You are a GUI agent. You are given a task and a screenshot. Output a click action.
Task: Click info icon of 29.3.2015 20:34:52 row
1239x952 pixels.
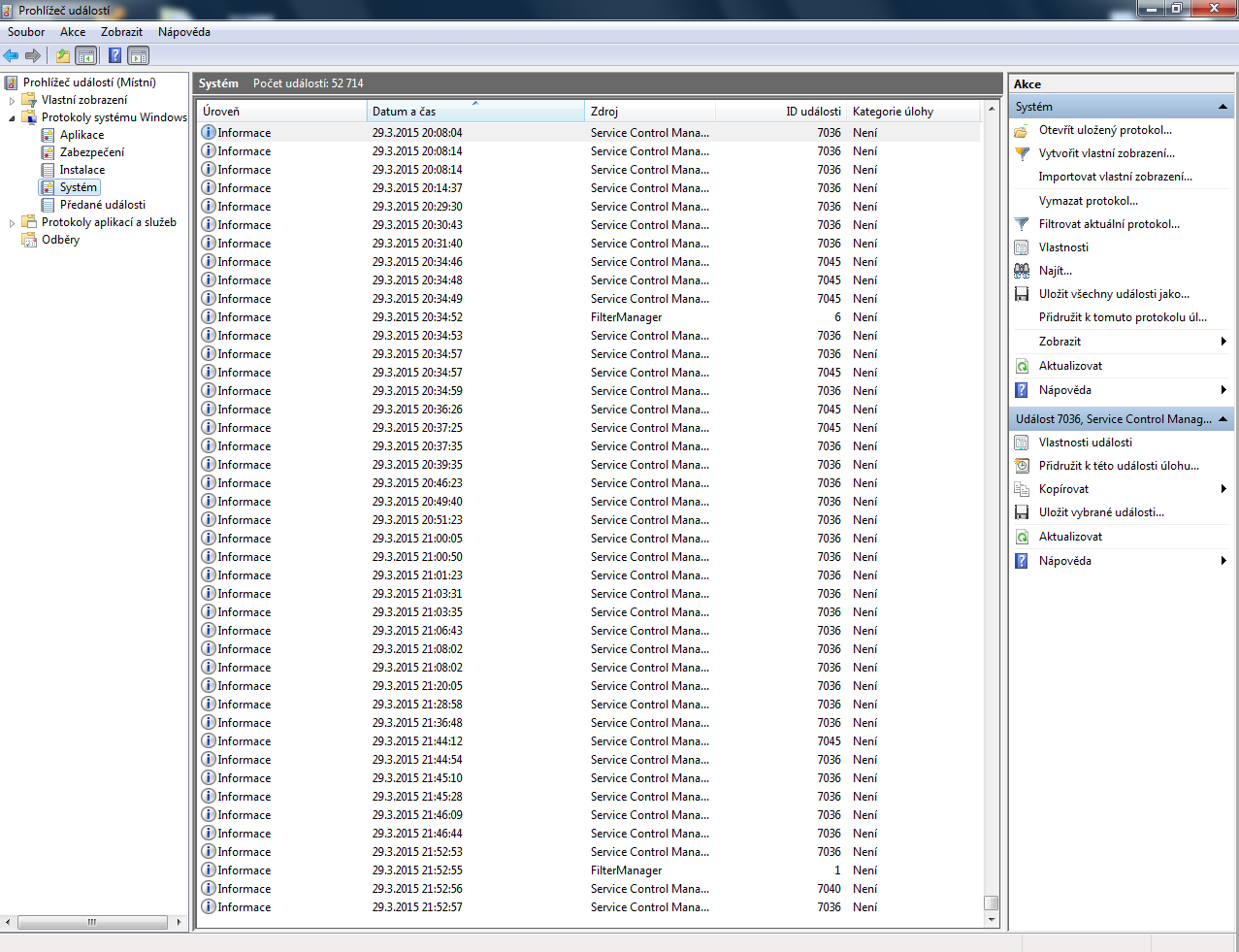coord(209,317)
